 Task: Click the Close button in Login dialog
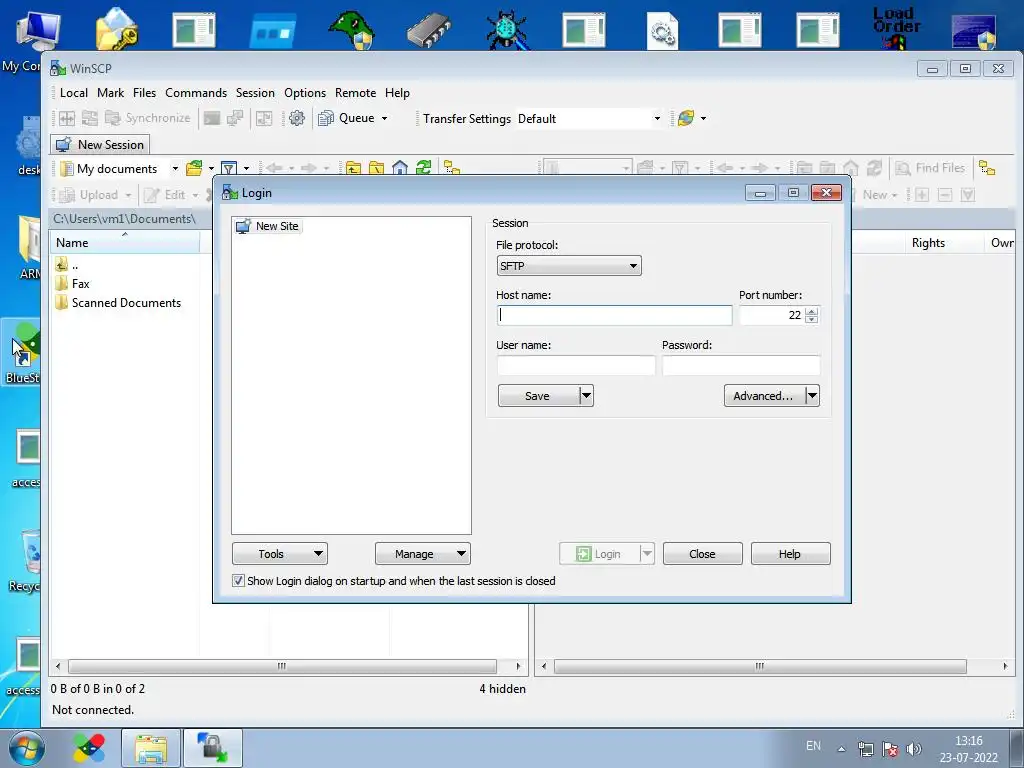coord(703,554)
